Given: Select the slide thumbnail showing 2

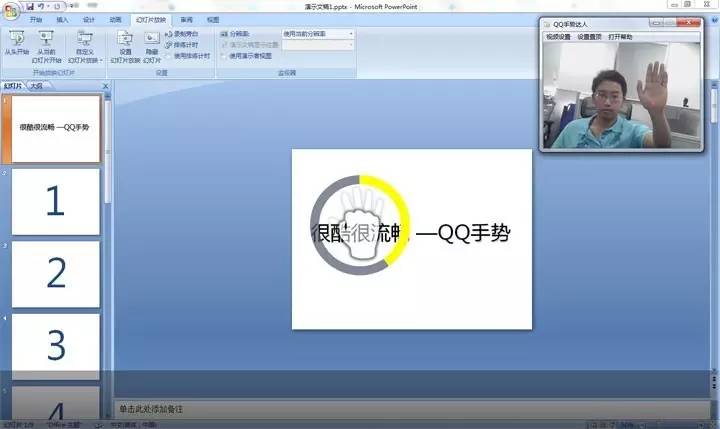Looking at the screenshot, I should click(x=55, y=274).
